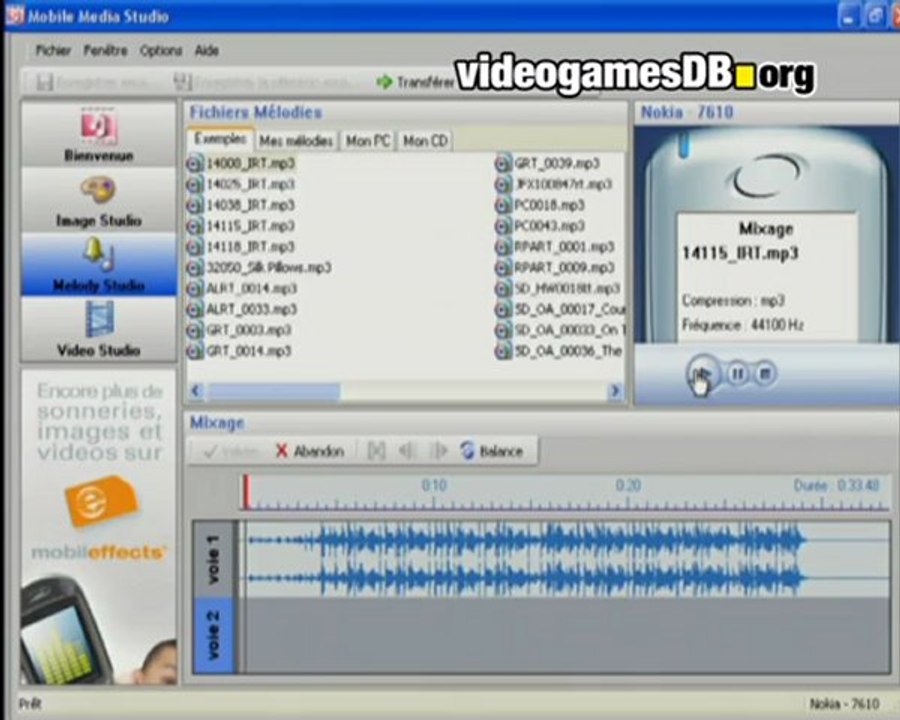This screenshot has width=900, height=720.
Task: Select file ALRT_0014.mp3
Action: click(251, 288)
